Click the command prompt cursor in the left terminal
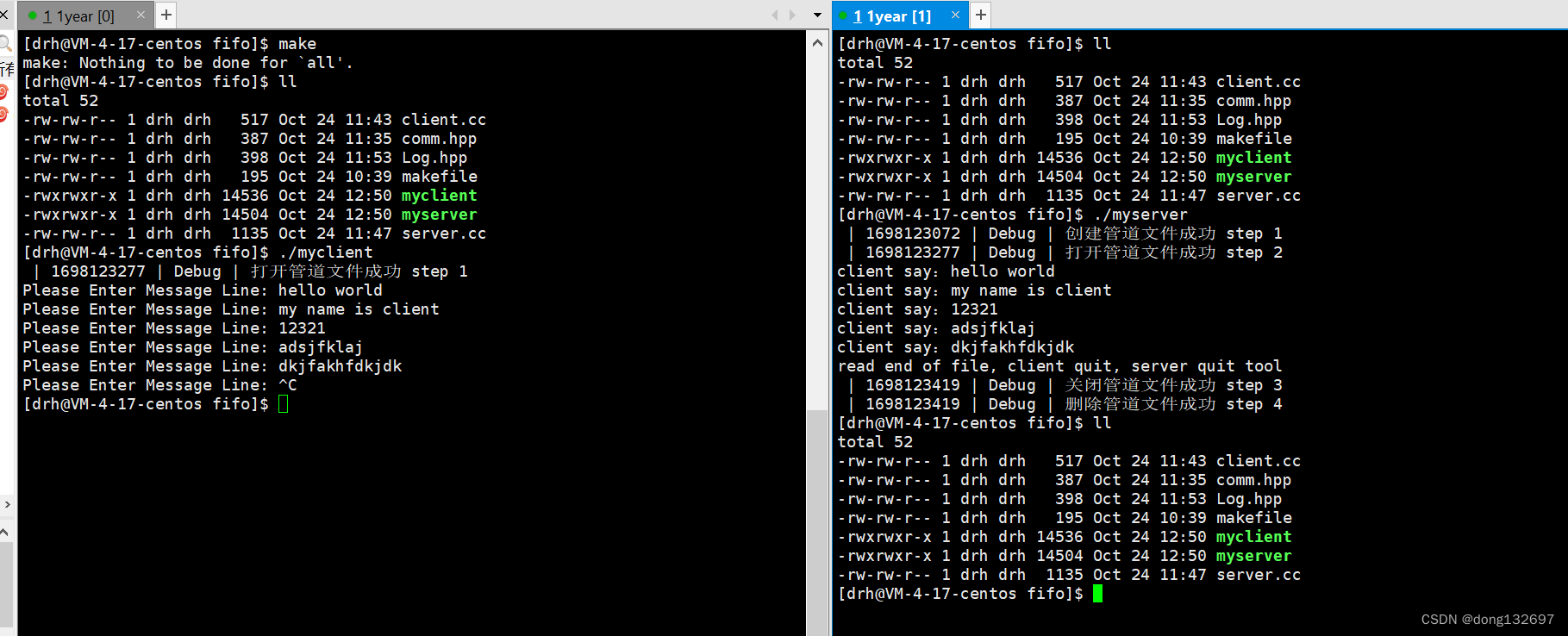This screenshot has width=1568, height=636. [x=284, y=404]
